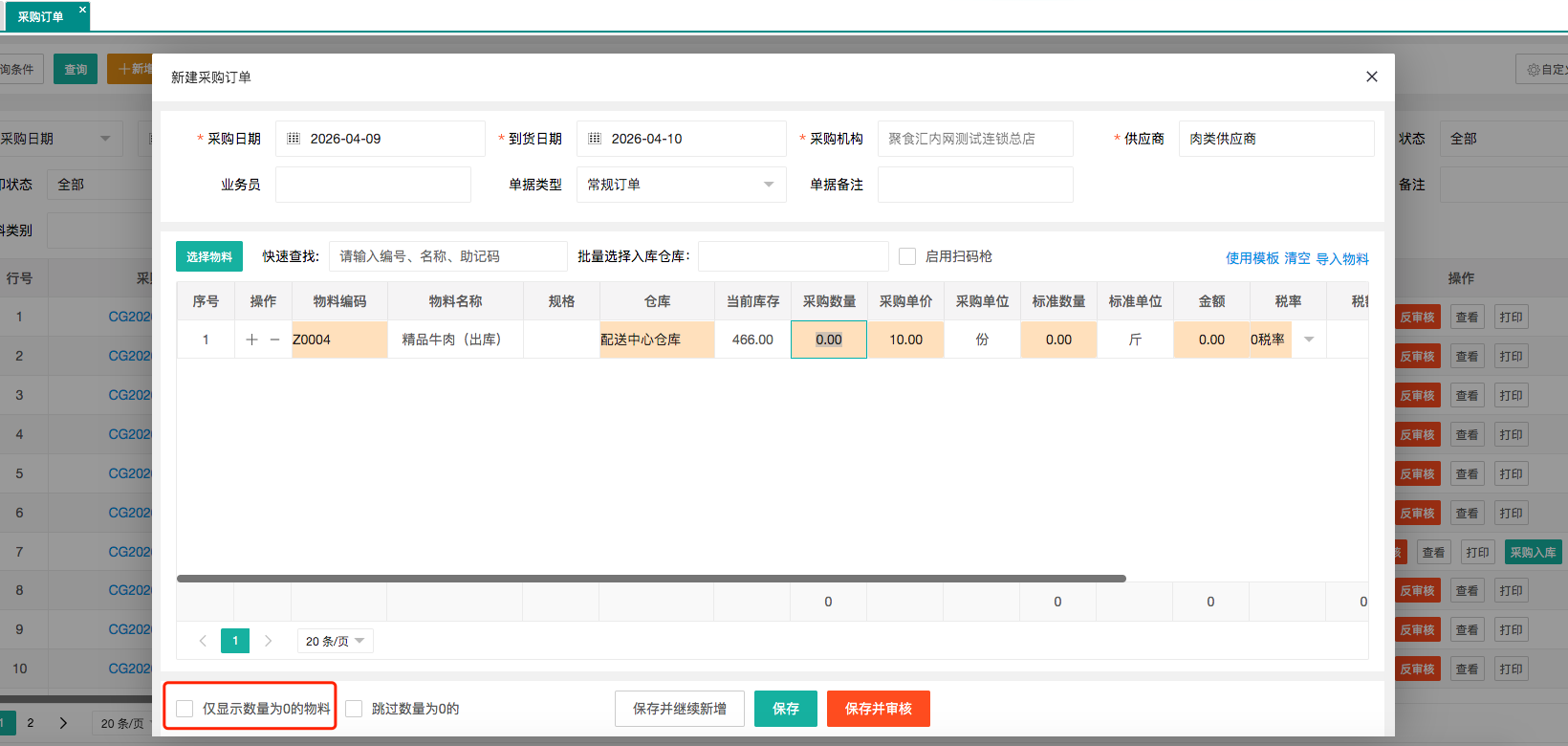The image size is (1568, 746).
Task: Open the 采购日期 calendar picker icon
Action: pos(294,139)
